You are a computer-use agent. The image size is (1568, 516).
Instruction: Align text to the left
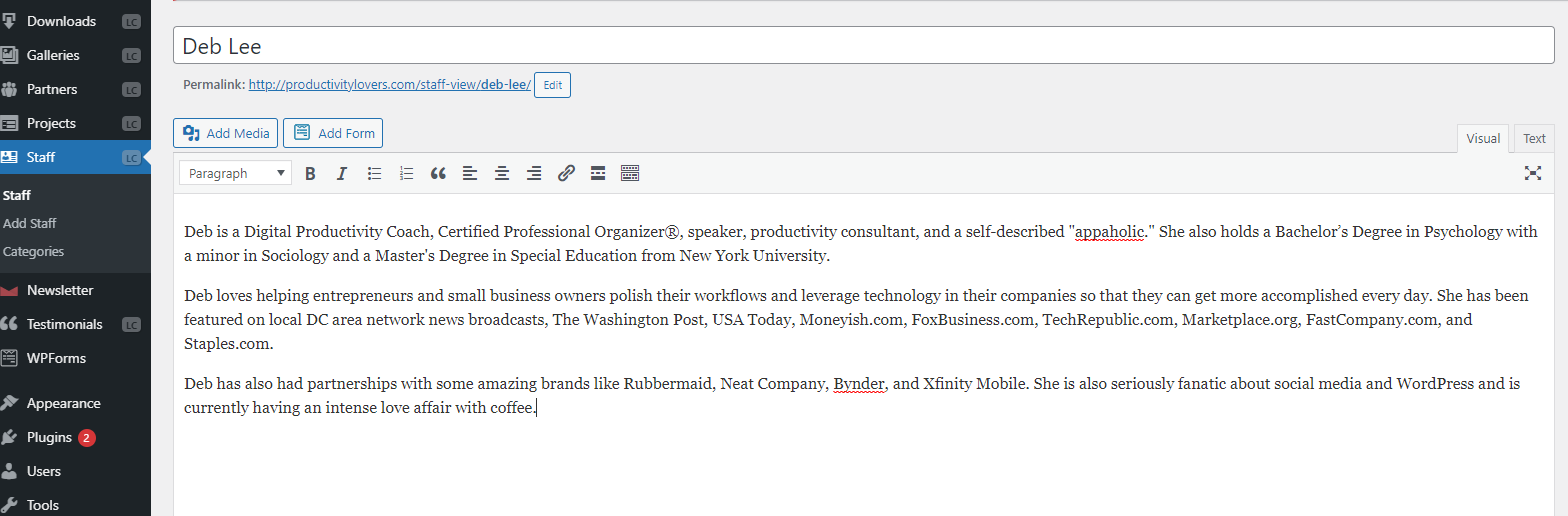(470, 173)
